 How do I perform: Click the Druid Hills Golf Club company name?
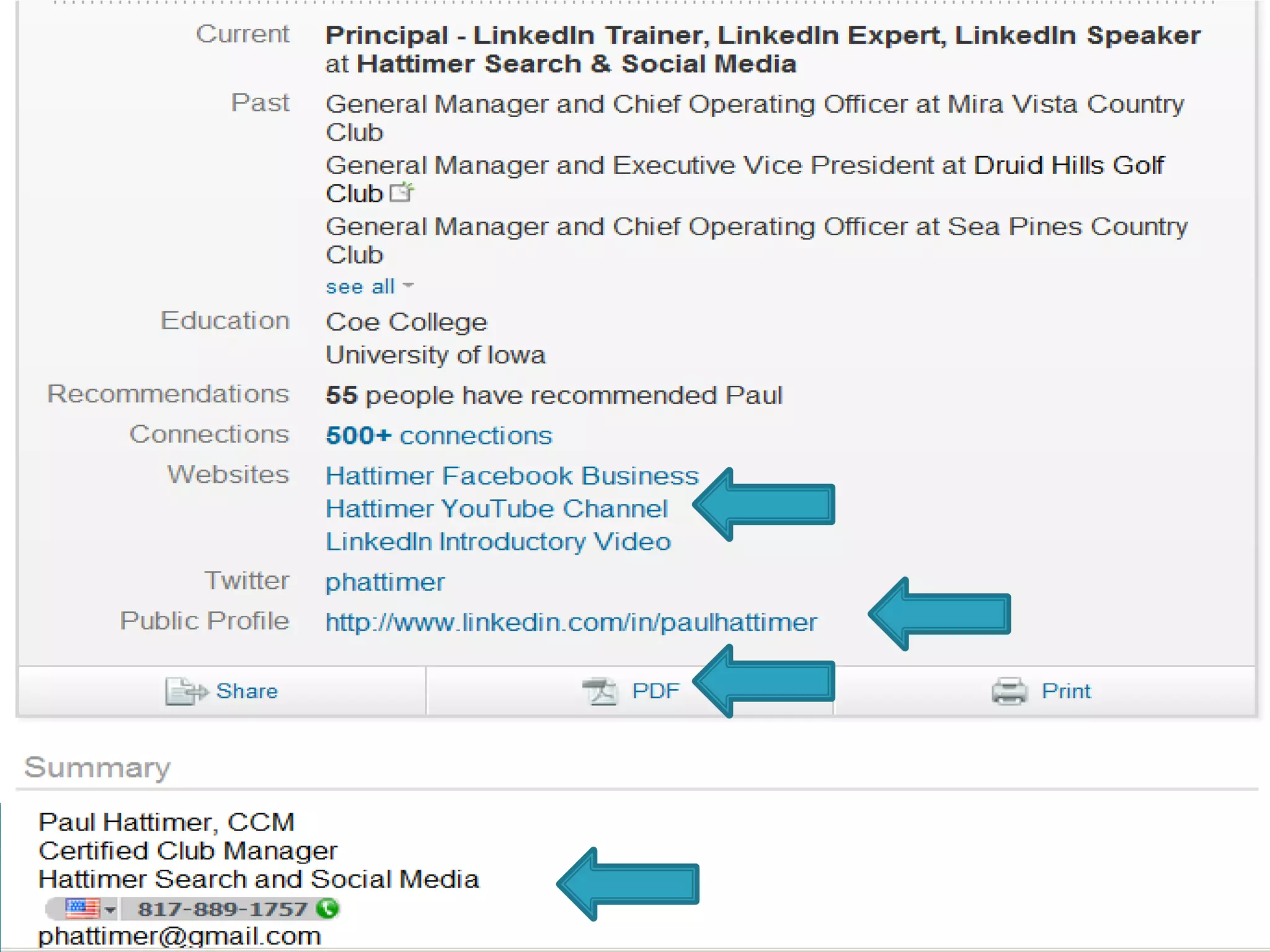(1068, 165)
